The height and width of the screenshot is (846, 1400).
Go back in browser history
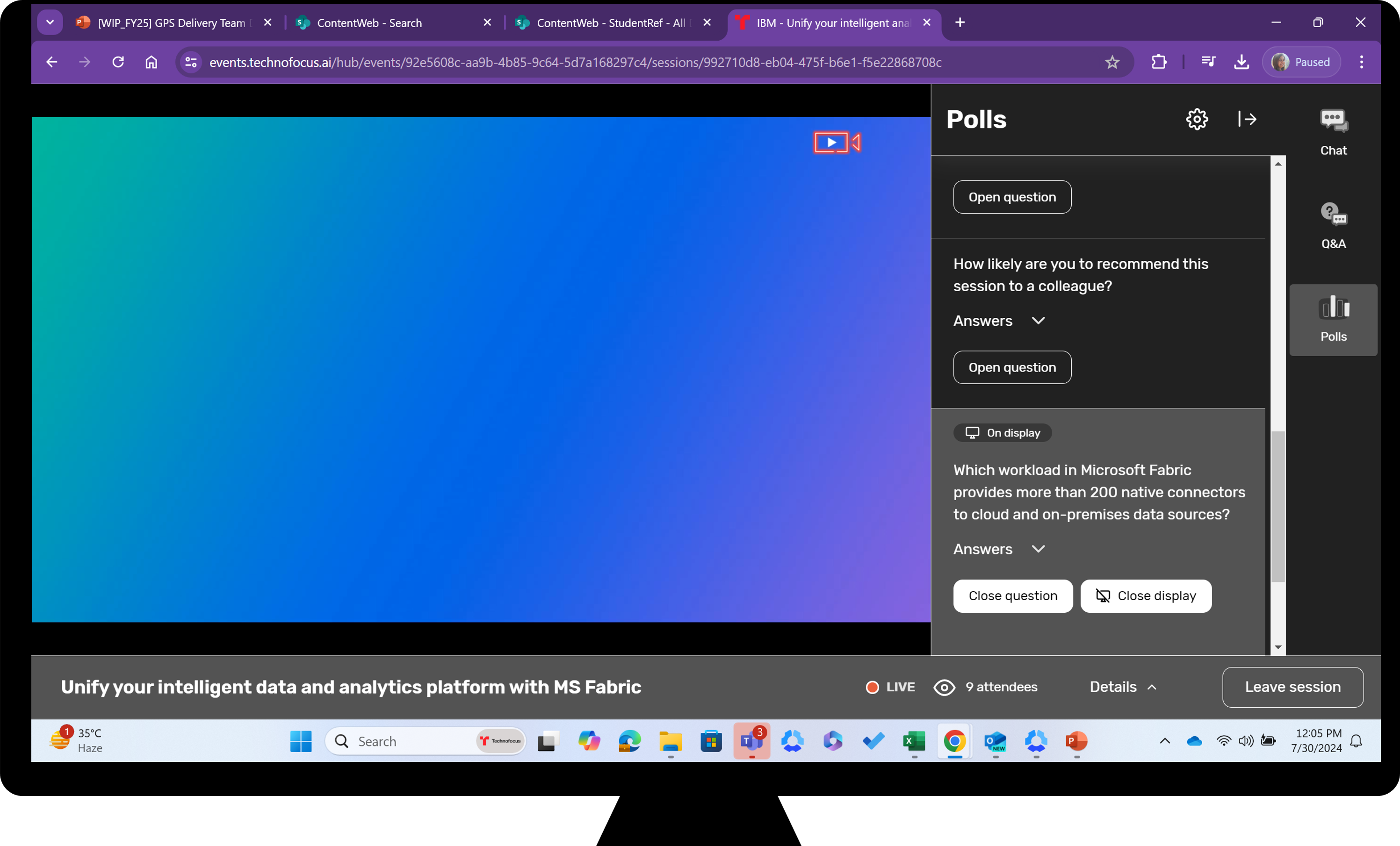pos(52,62)
